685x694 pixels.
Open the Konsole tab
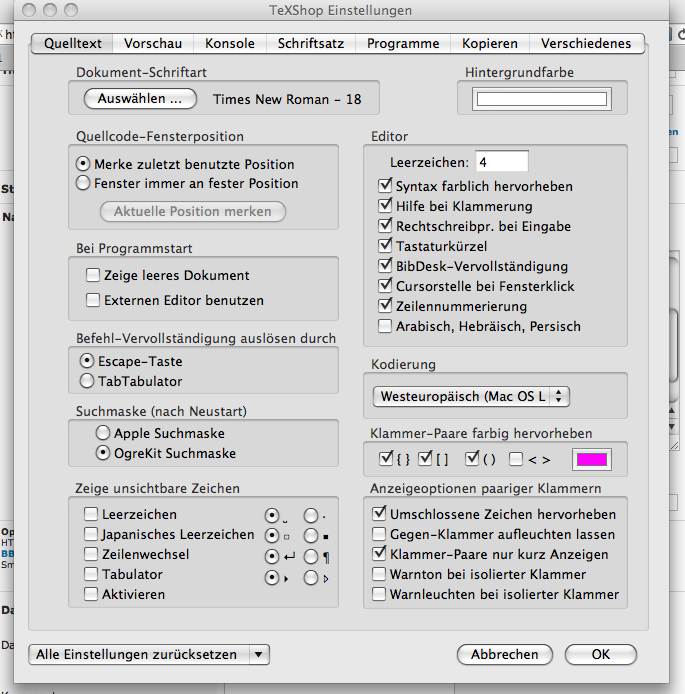pos(230,43)
